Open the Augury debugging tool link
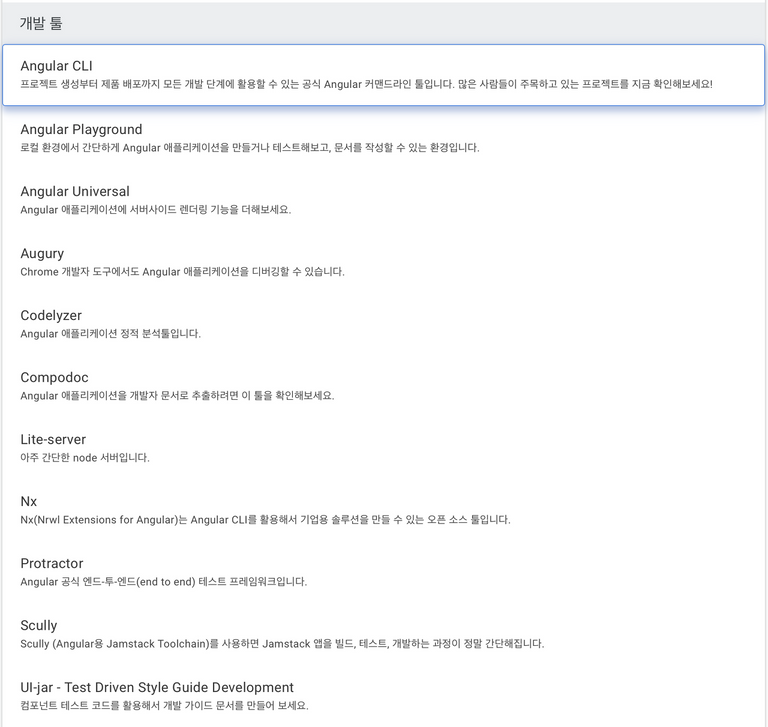The width and height of the screenshot is (768, 727). (383, 262)
